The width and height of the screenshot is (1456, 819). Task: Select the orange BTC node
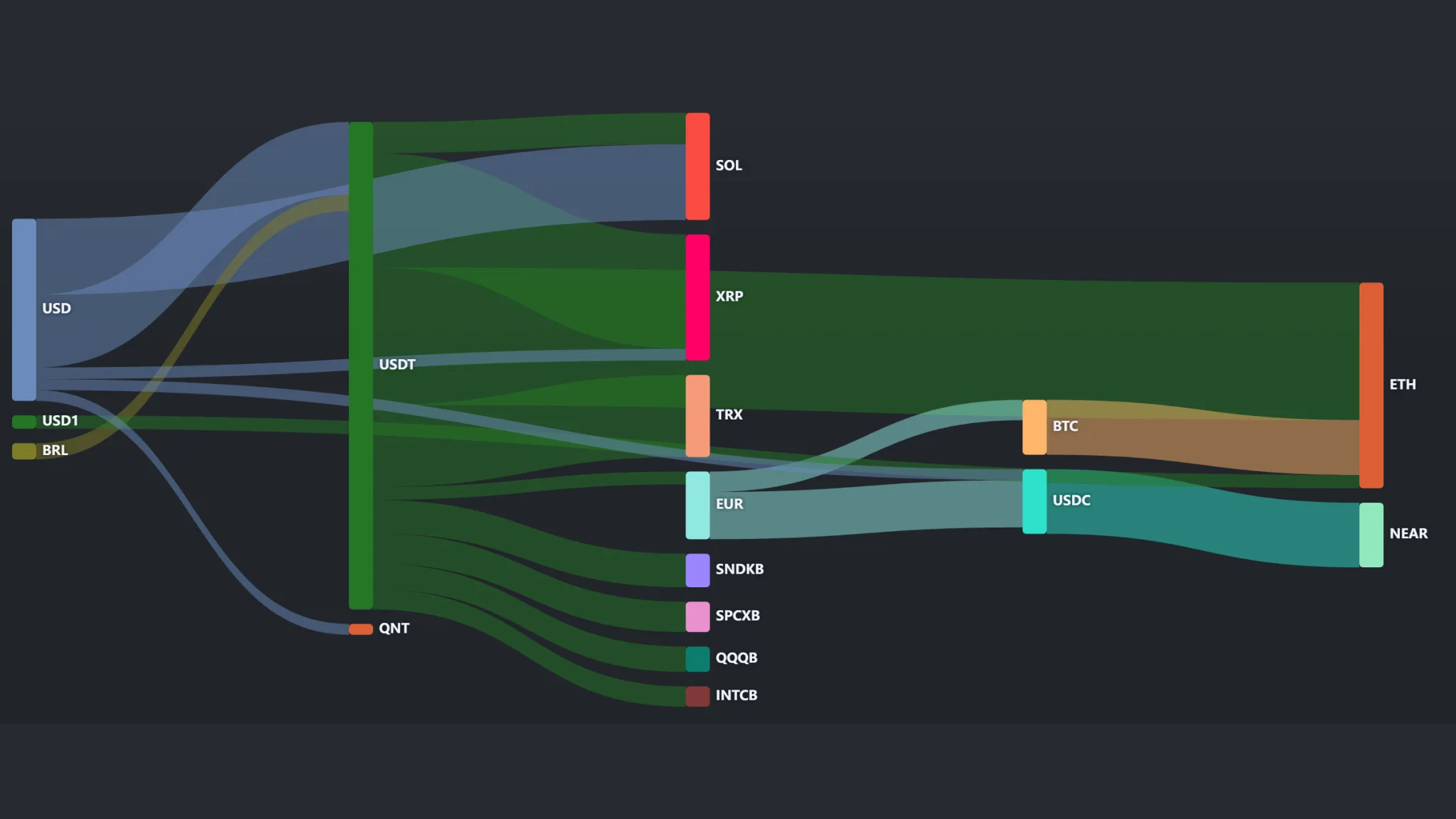pos(1034,427)
